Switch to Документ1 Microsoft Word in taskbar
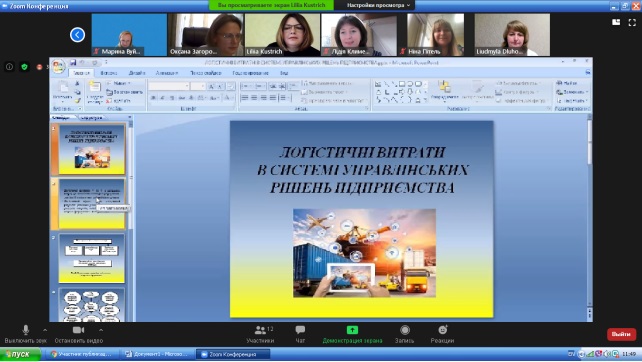The height and width of the screenshot is (362, 642). coord(156,354)
